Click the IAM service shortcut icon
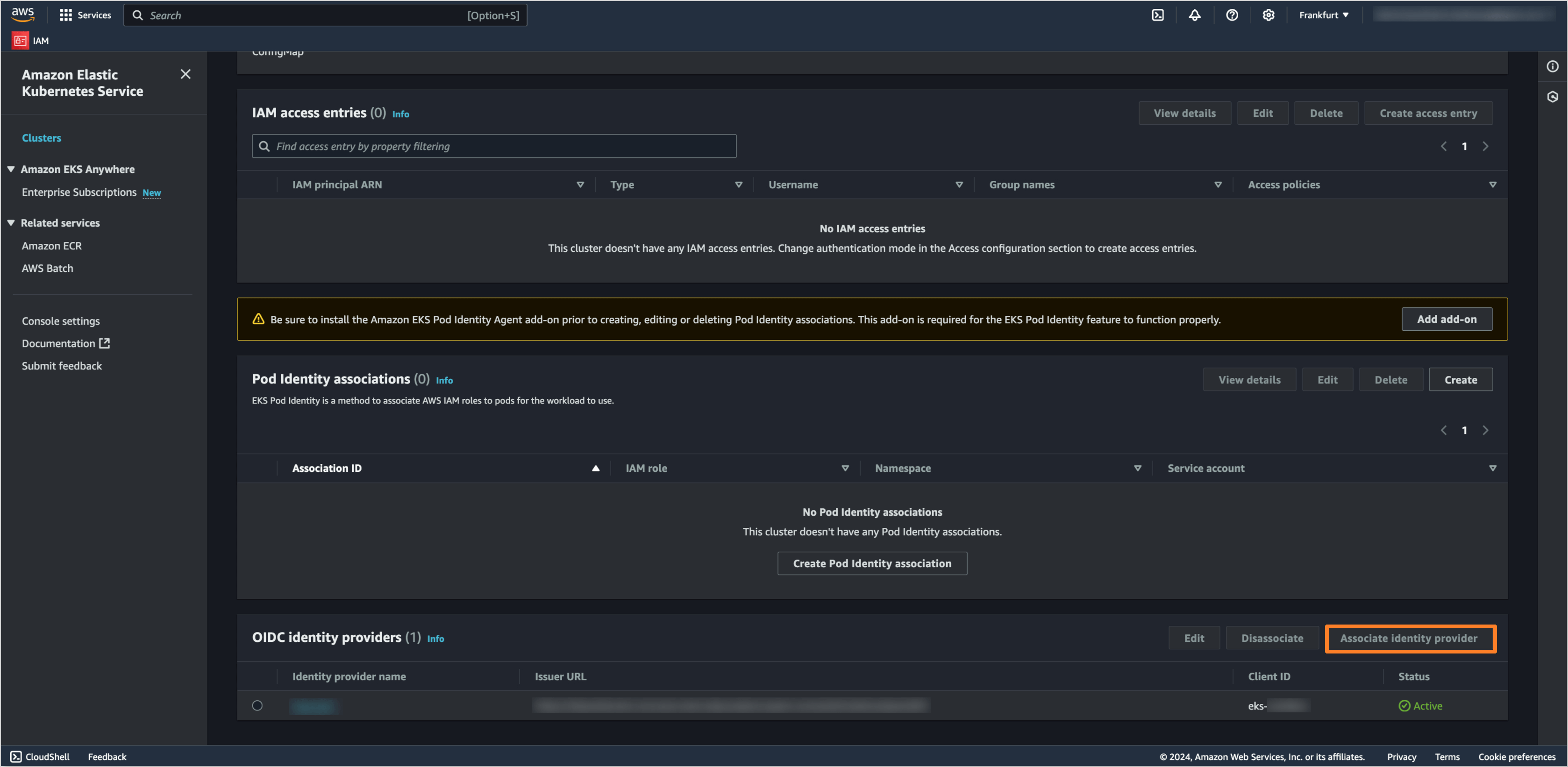The width and height of the screenshot is (1568, 767). click(x=20, y=41)
